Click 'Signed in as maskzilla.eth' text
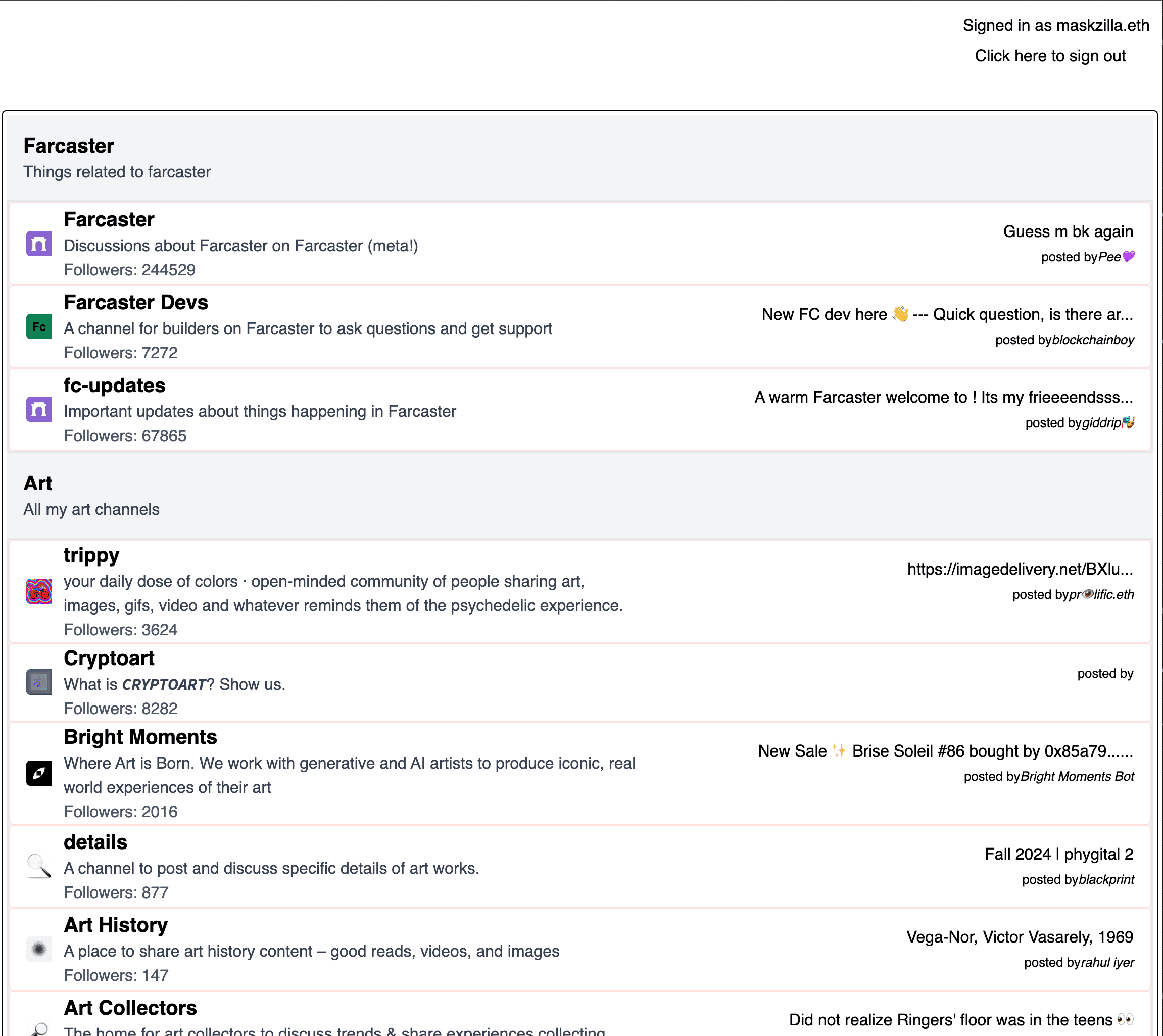1163x1036 pixels. 1055,25
